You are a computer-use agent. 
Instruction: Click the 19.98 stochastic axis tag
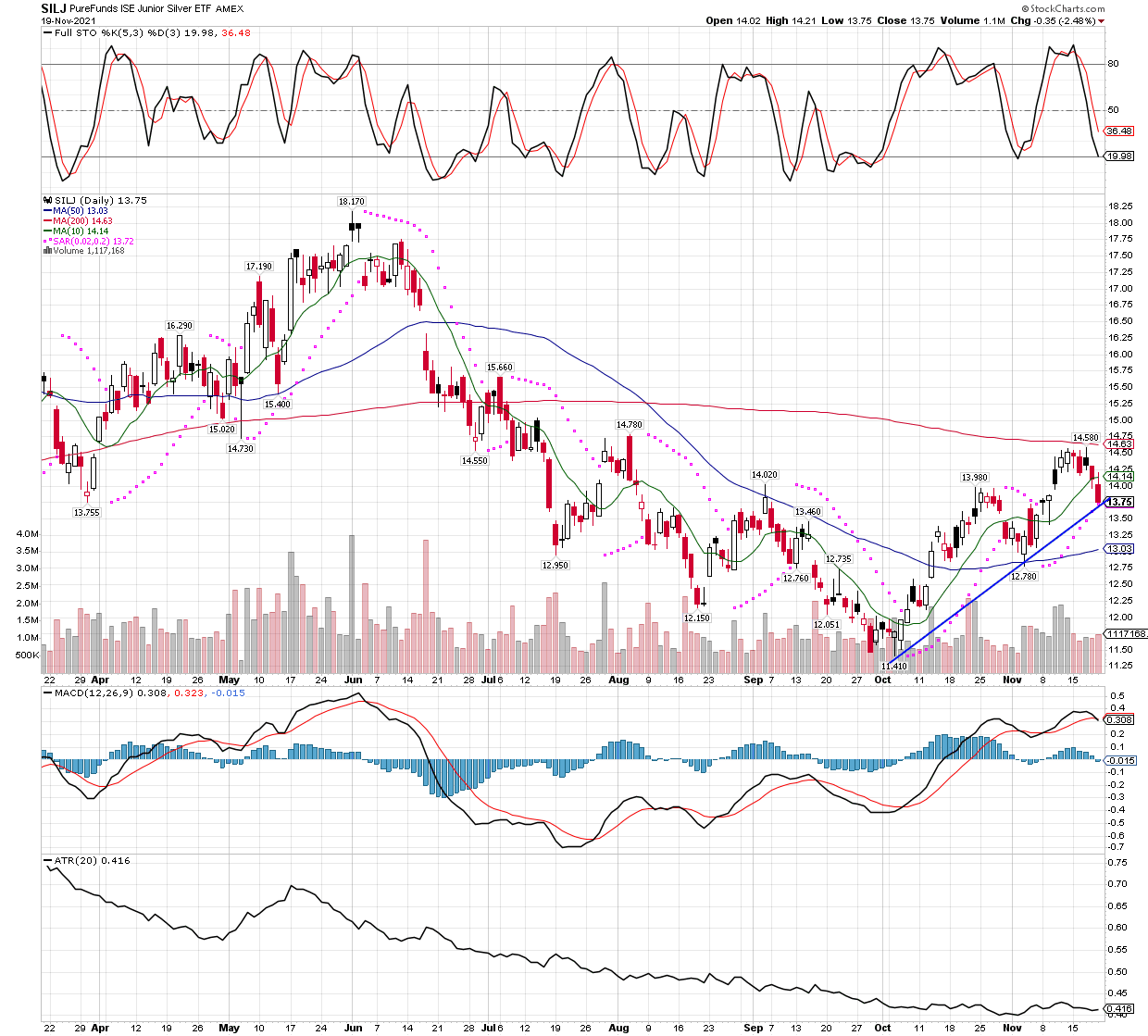[x=1120, y=156]
